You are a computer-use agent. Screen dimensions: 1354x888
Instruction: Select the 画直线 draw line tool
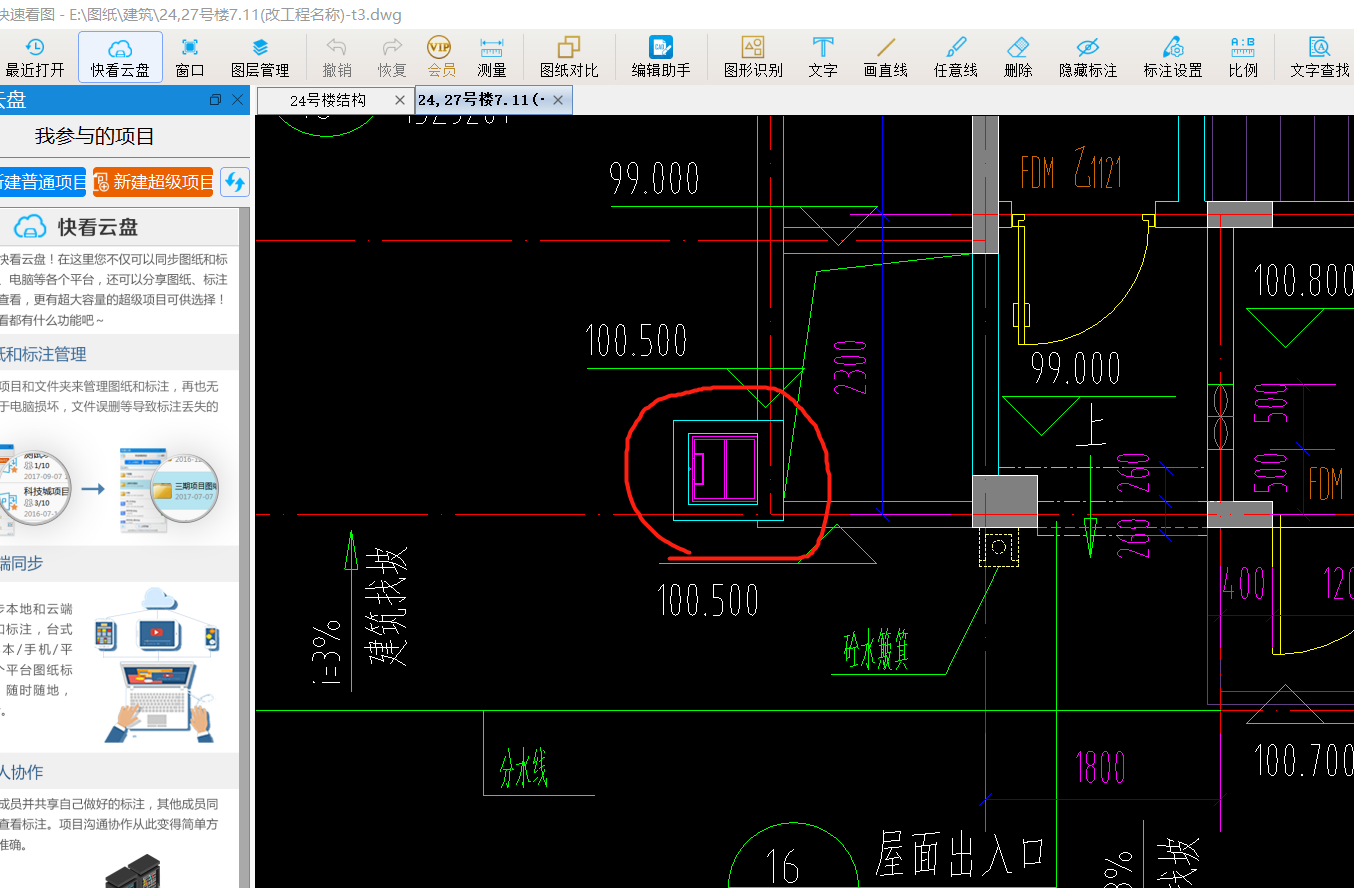(x=886, y=57)
